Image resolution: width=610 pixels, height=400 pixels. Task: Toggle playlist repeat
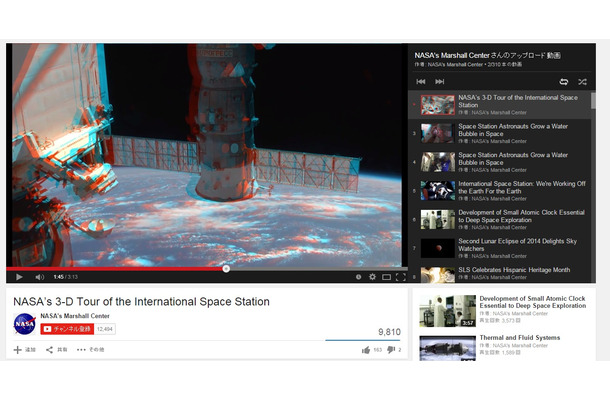(x=563, y=82)
